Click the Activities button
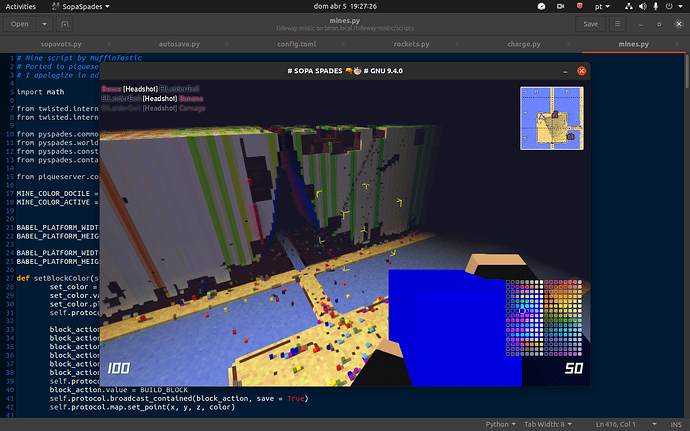The height and width of the screenshot is (431, 690). [21, 6]
